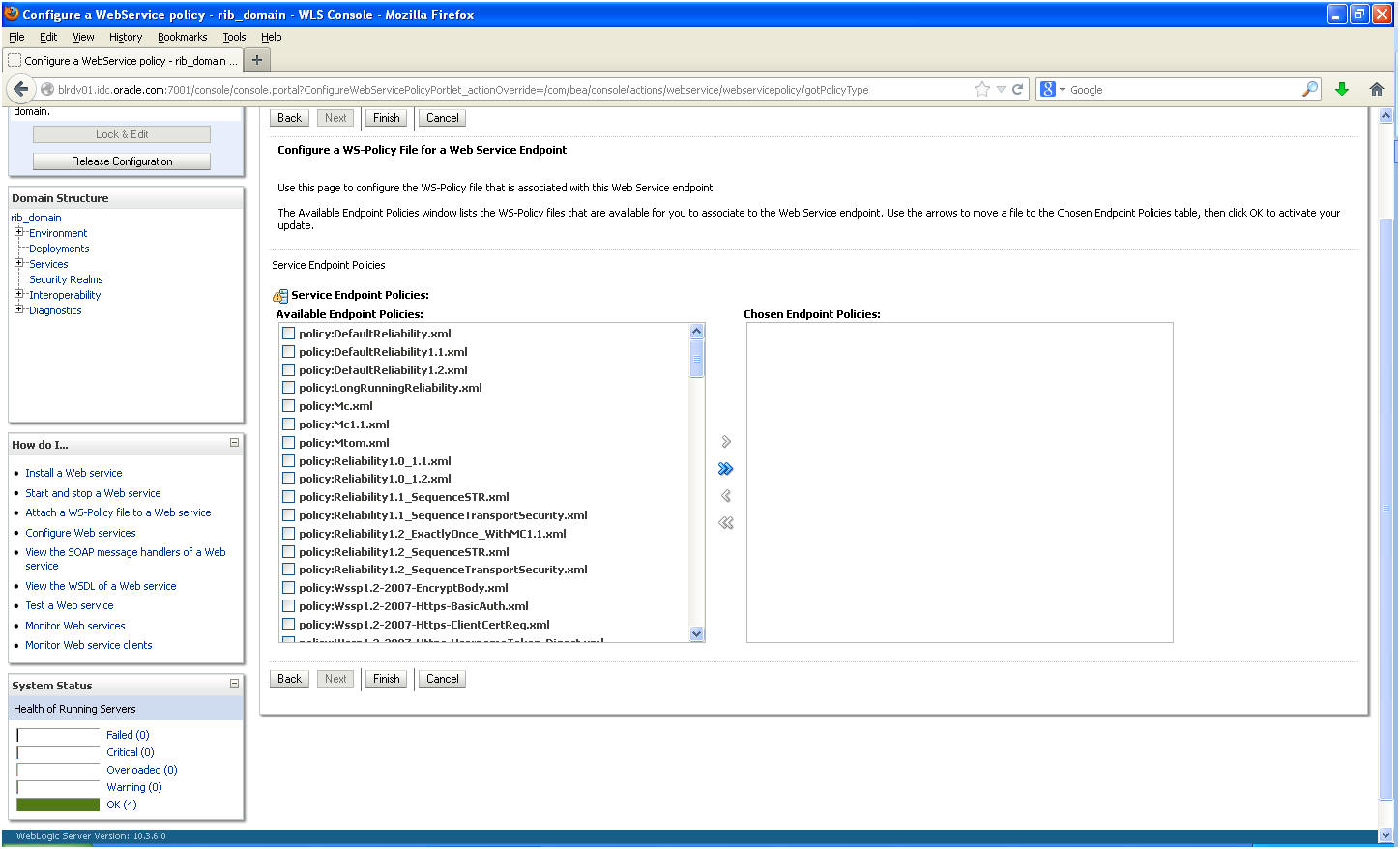The height and width of the screenshot is (849, 1400).
Task: Check policy:Mc.xml checkbox
Action: coord(288,406)
